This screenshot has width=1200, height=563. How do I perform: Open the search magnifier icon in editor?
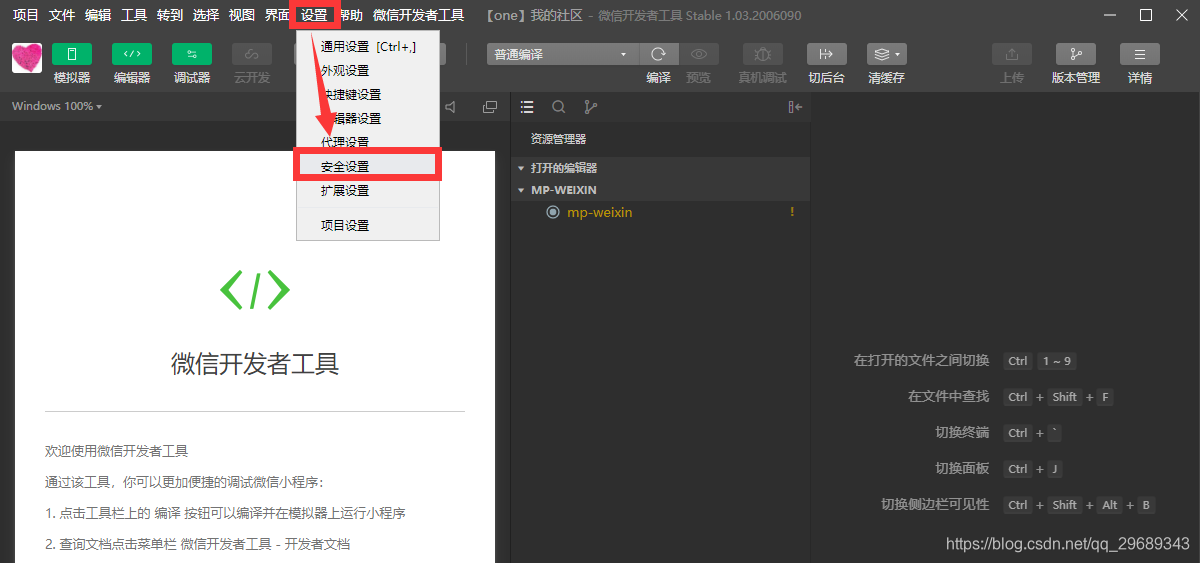(559, 107)
